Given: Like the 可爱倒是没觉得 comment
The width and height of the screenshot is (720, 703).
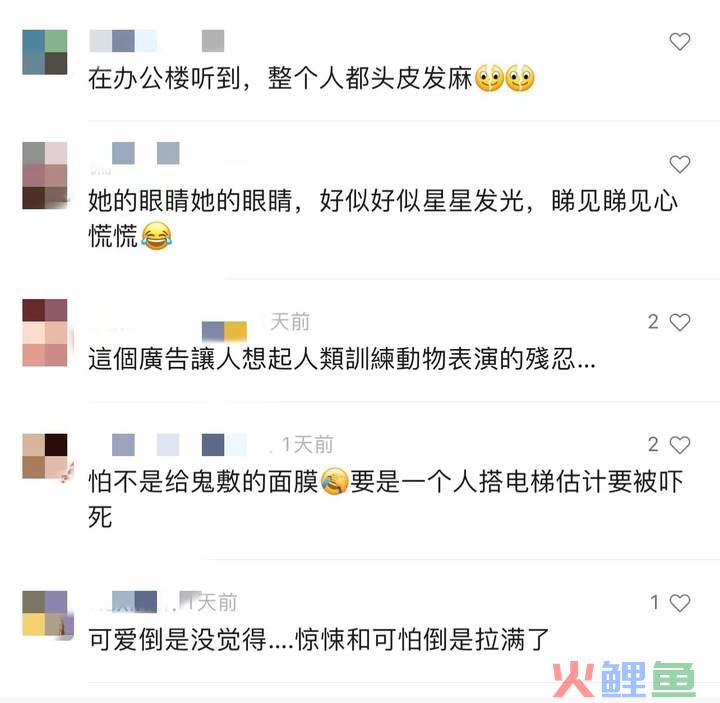Looking at the screenshot, I should 680,602.
